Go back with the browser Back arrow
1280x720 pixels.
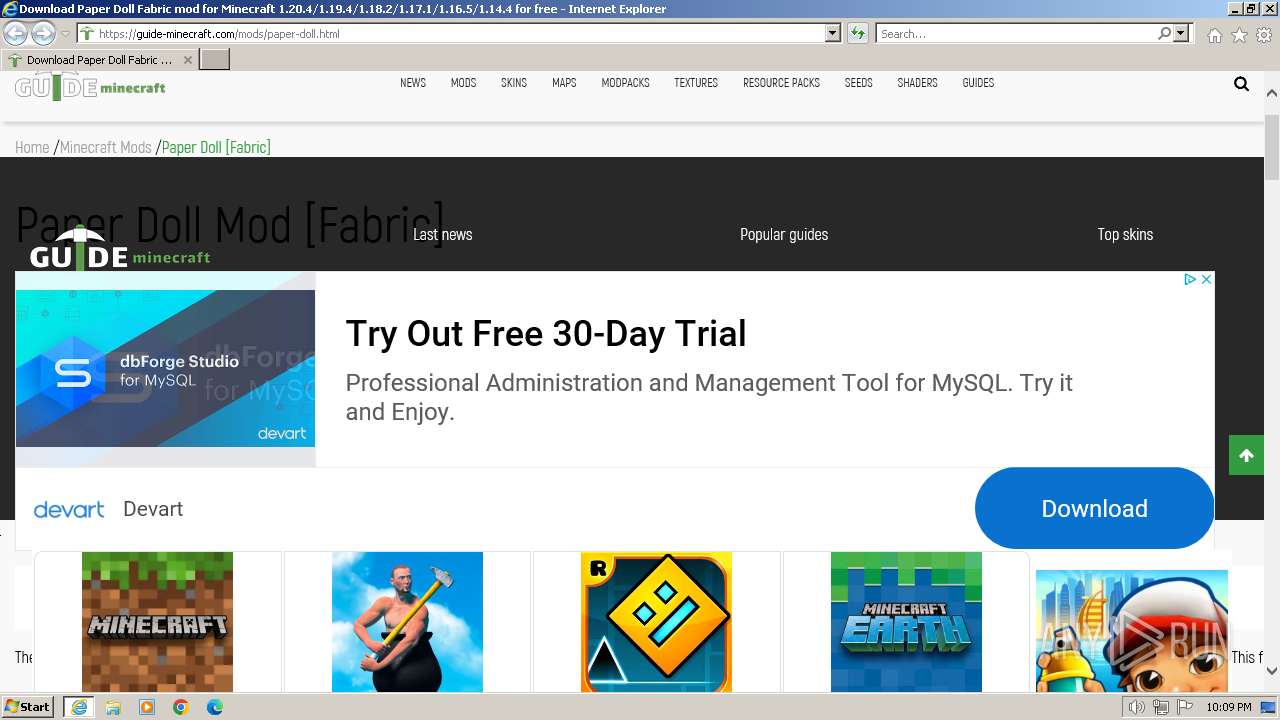[15, 33]
